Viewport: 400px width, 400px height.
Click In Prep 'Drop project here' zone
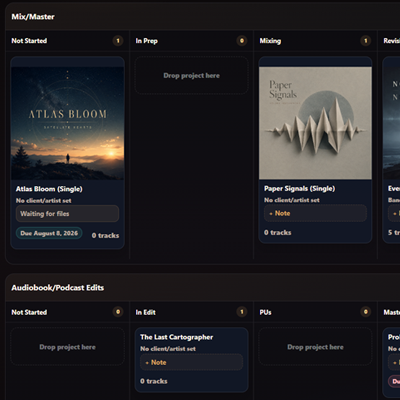191,75
